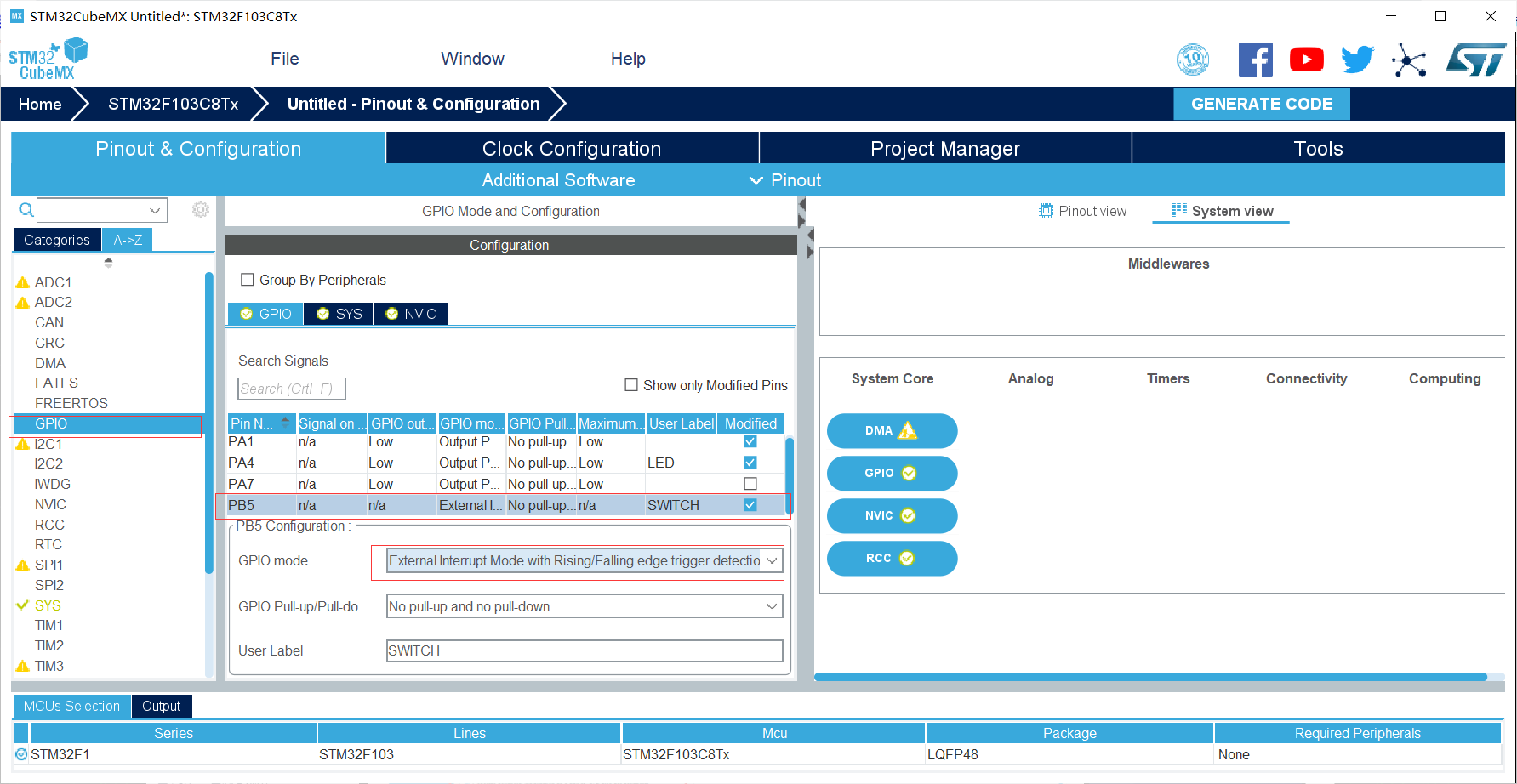Viewport: 1517px width, 784px height.
Task: Open the GPIO Pull-up/Pull-down dropdown
Action: point(584,606)
